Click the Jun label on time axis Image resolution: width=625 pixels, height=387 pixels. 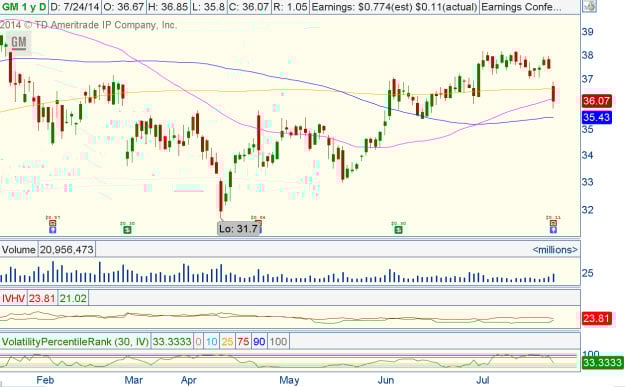pos(385,380)
